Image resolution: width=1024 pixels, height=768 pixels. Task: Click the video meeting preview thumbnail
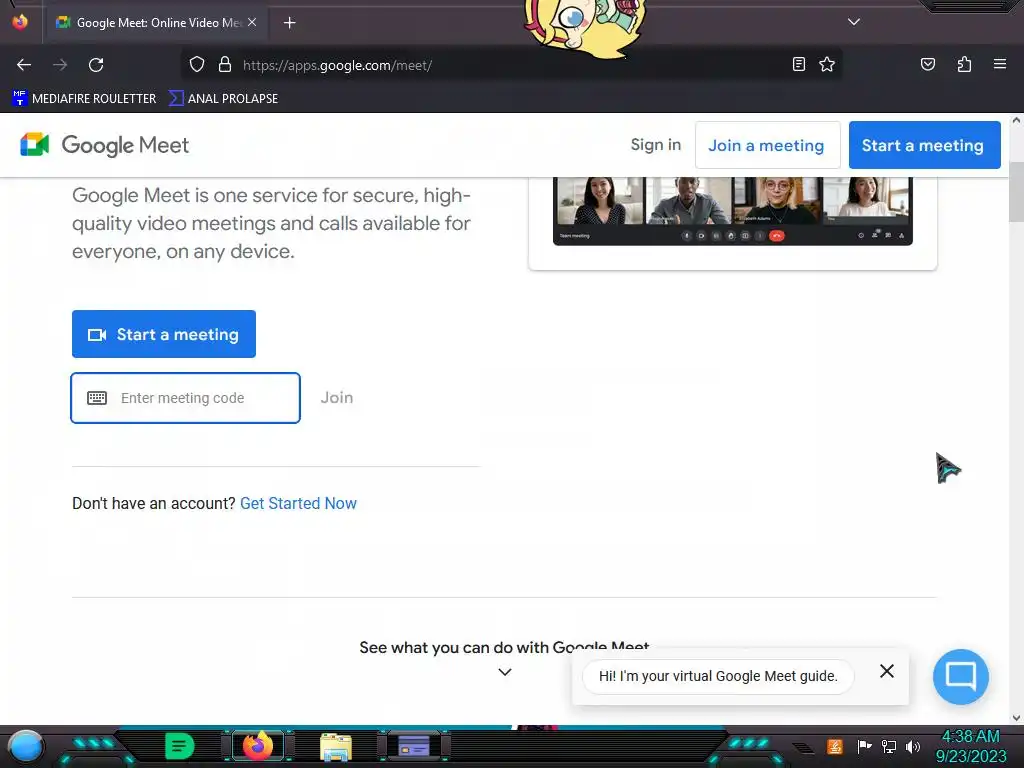pos(733,210)
